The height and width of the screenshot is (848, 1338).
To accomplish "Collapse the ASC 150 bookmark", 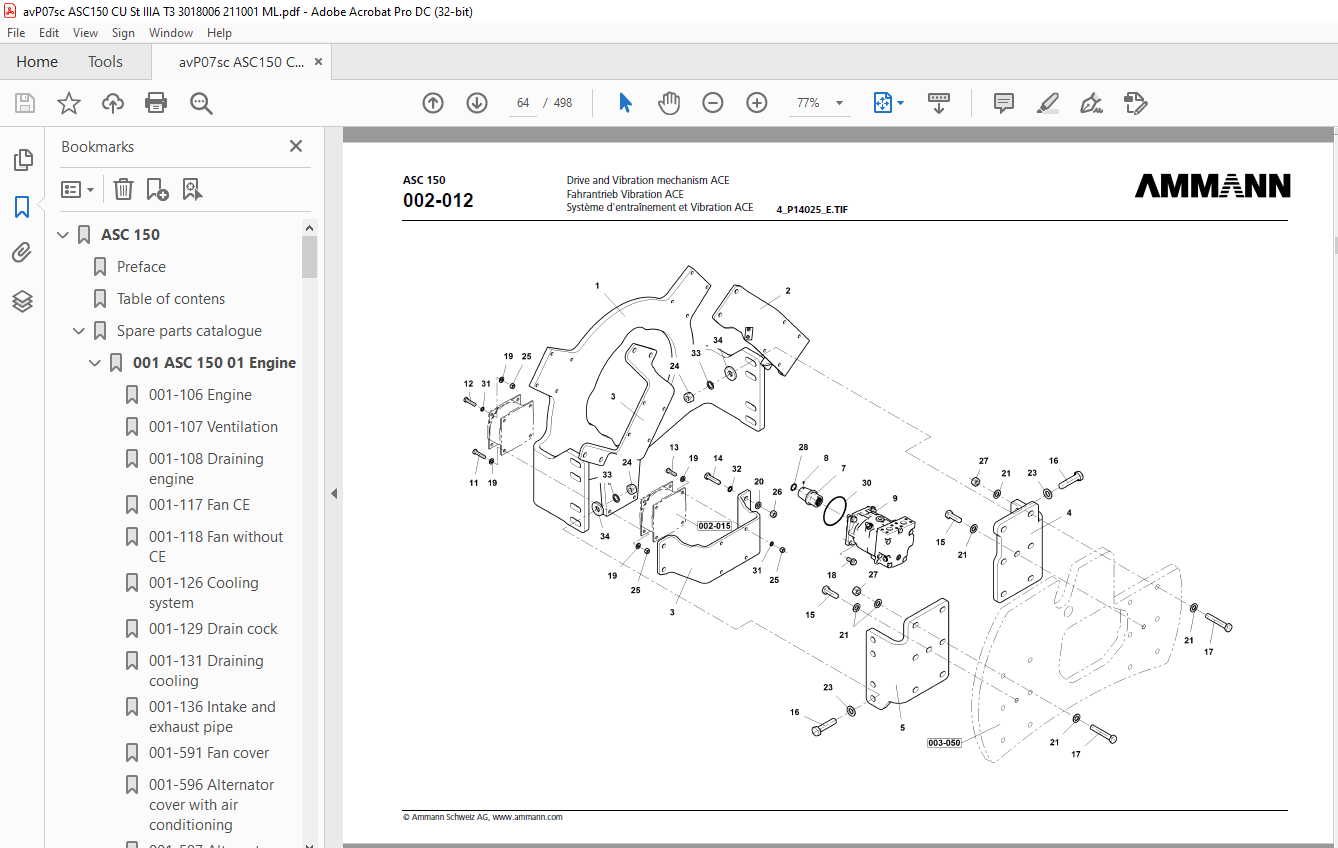I will [x=63, y=235].
